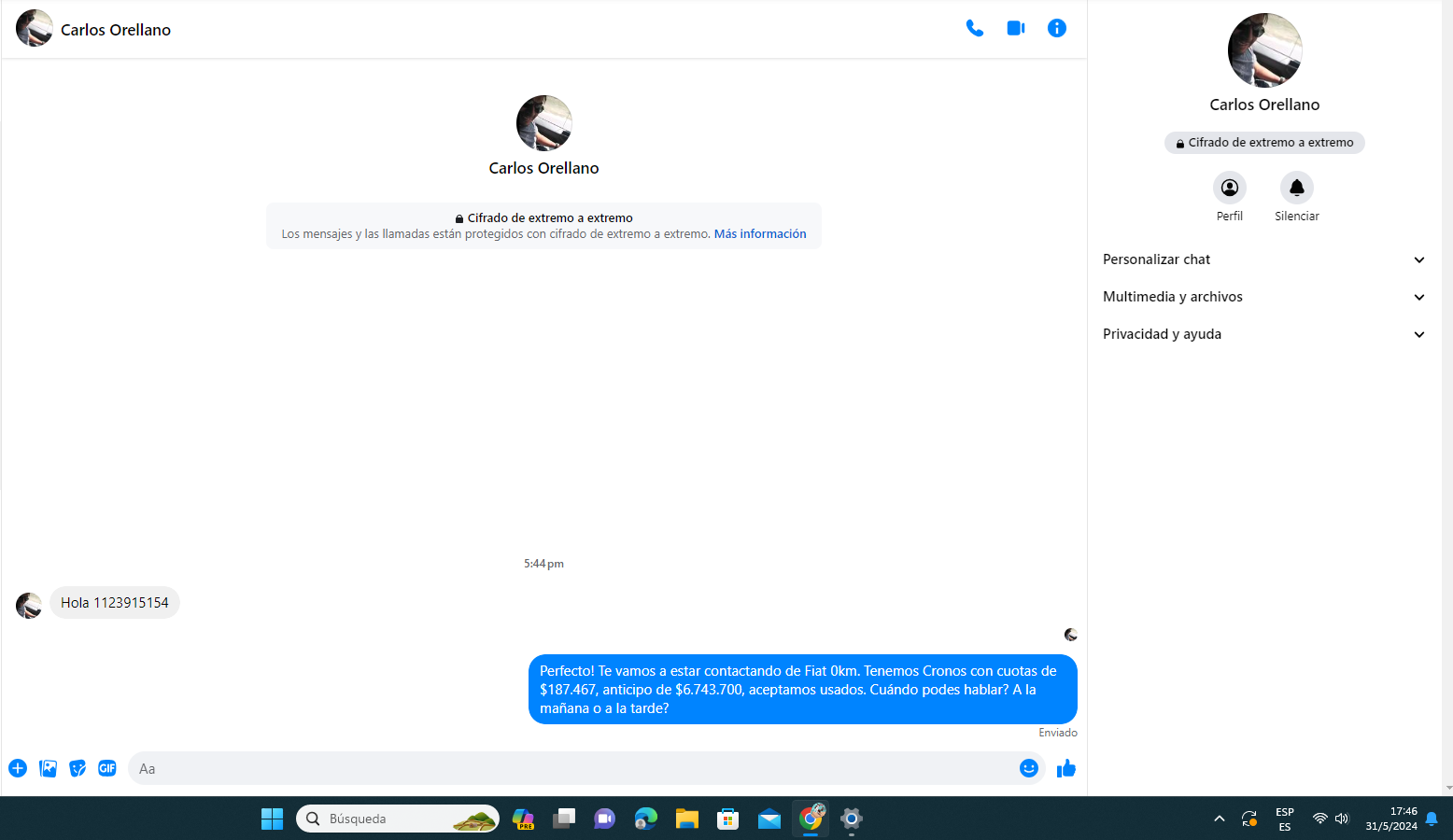The image size is (1453, 840).
Task: Open more actions plus icon
Action: (18, 768)
